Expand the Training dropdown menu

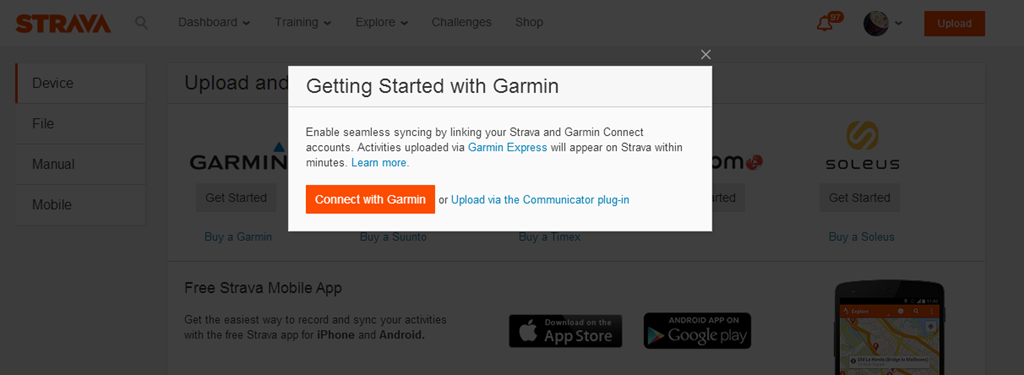pos(303,22)
